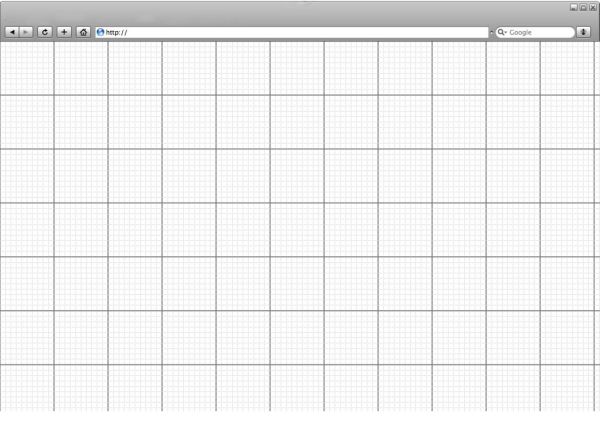The width and height of the screenshot is (600, 424).
Task: Open the address bar history dropdown arrow
Action: coord(491,33)
